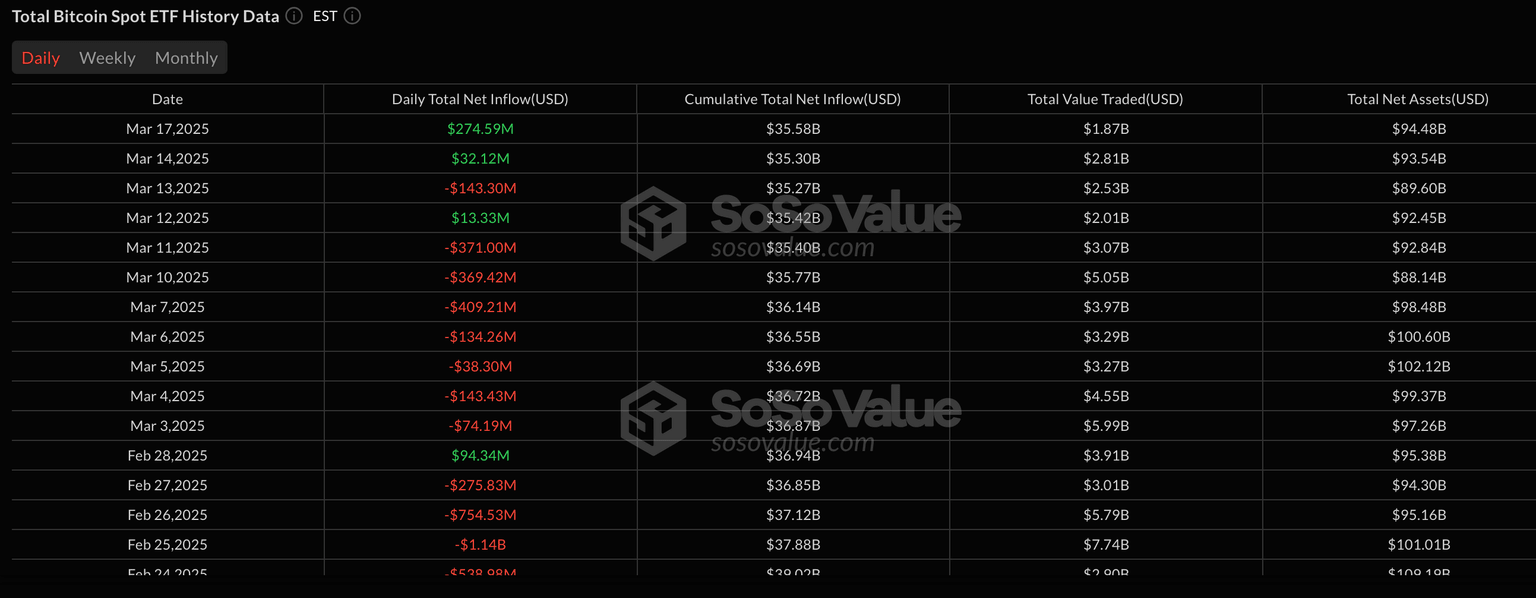The height and width of the screenshot is (598, 1536).
Task: Click the -$754.53M inflow value for Feb 26
Action: point(480,514)
